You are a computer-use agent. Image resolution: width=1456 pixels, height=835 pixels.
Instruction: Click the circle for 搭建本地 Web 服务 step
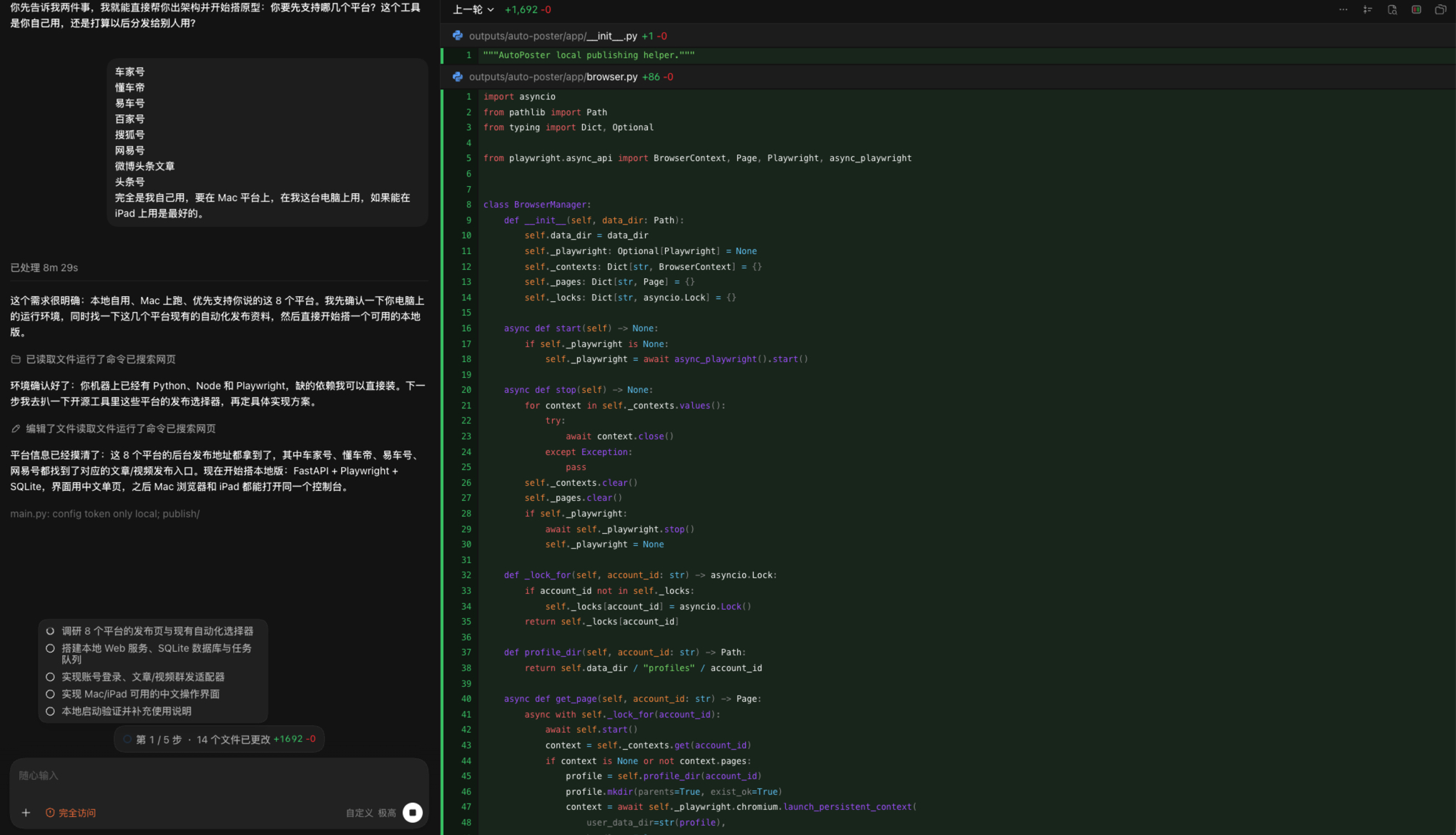click(50, 648)
